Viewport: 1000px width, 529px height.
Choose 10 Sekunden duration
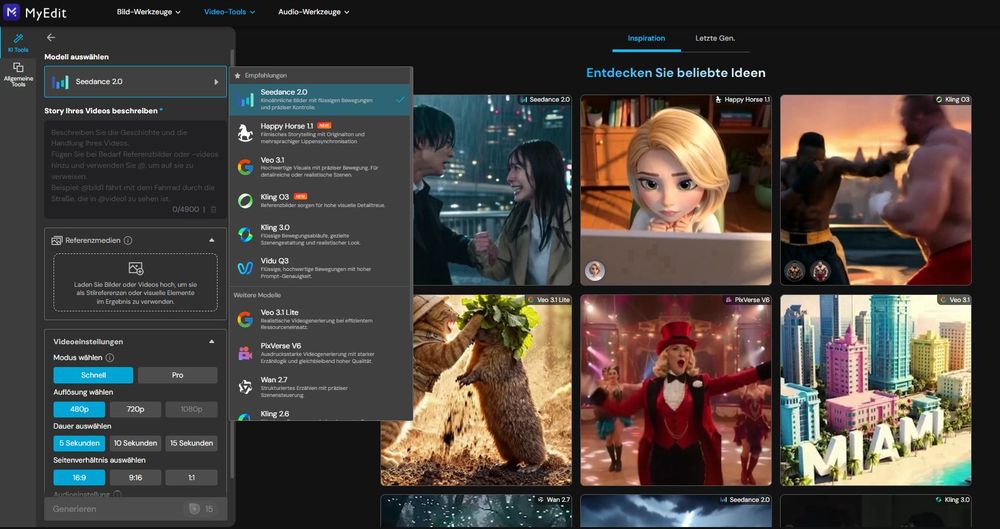coord(135,443)
